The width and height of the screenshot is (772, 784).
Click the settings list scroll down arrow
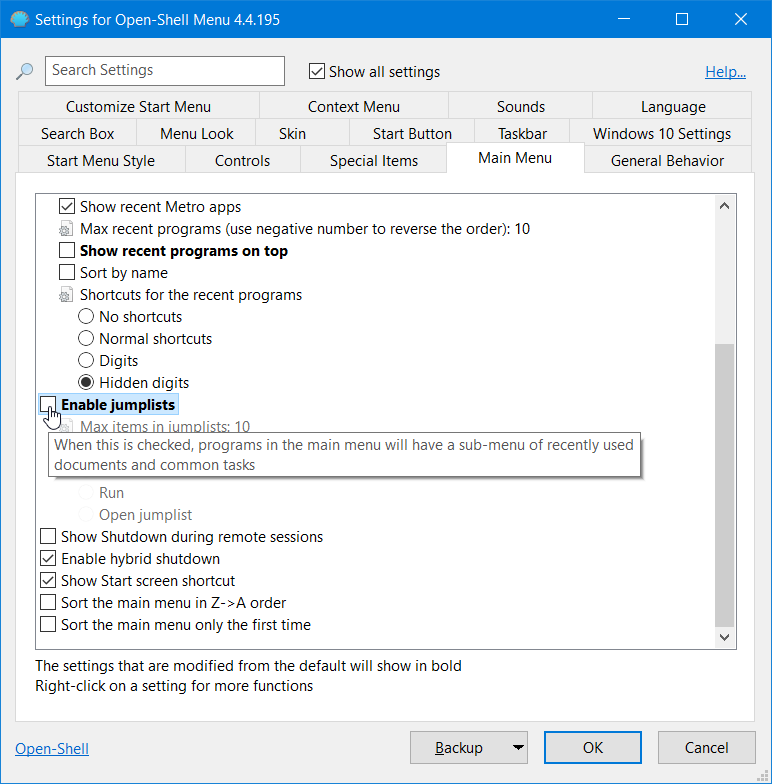click(724, 637)
